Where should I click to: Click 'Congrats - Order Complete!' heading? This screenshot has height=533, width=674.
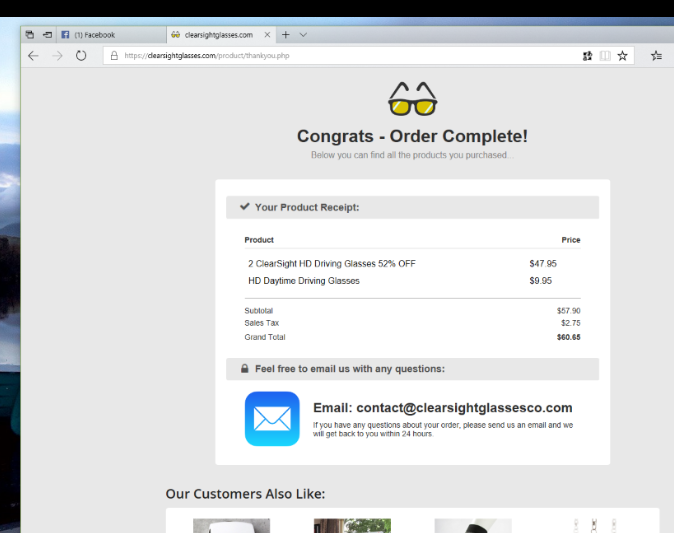pyautogui.click(x=412, y=136)
